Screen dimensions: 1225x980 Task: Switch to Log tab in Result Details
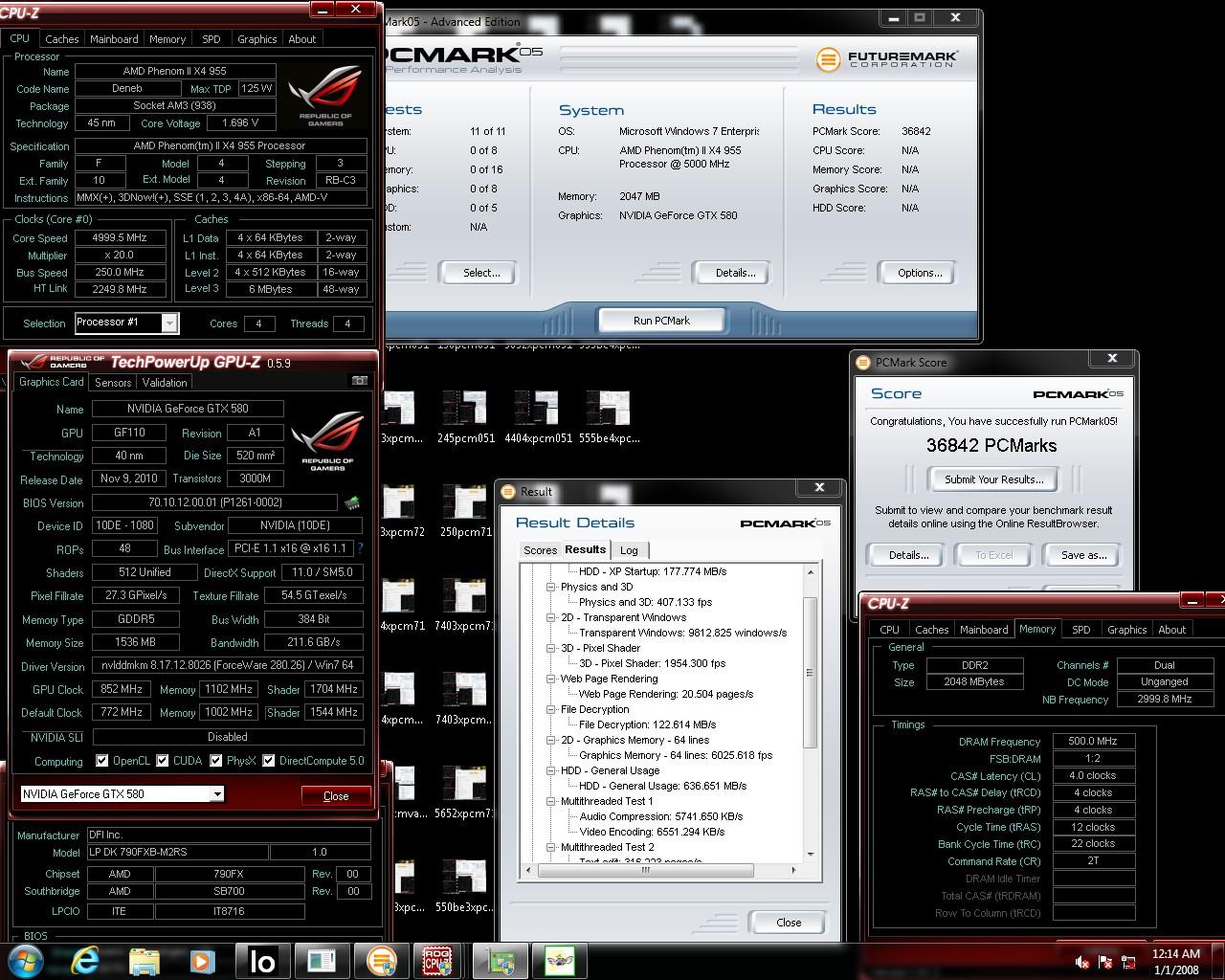[x=629, y=550]
